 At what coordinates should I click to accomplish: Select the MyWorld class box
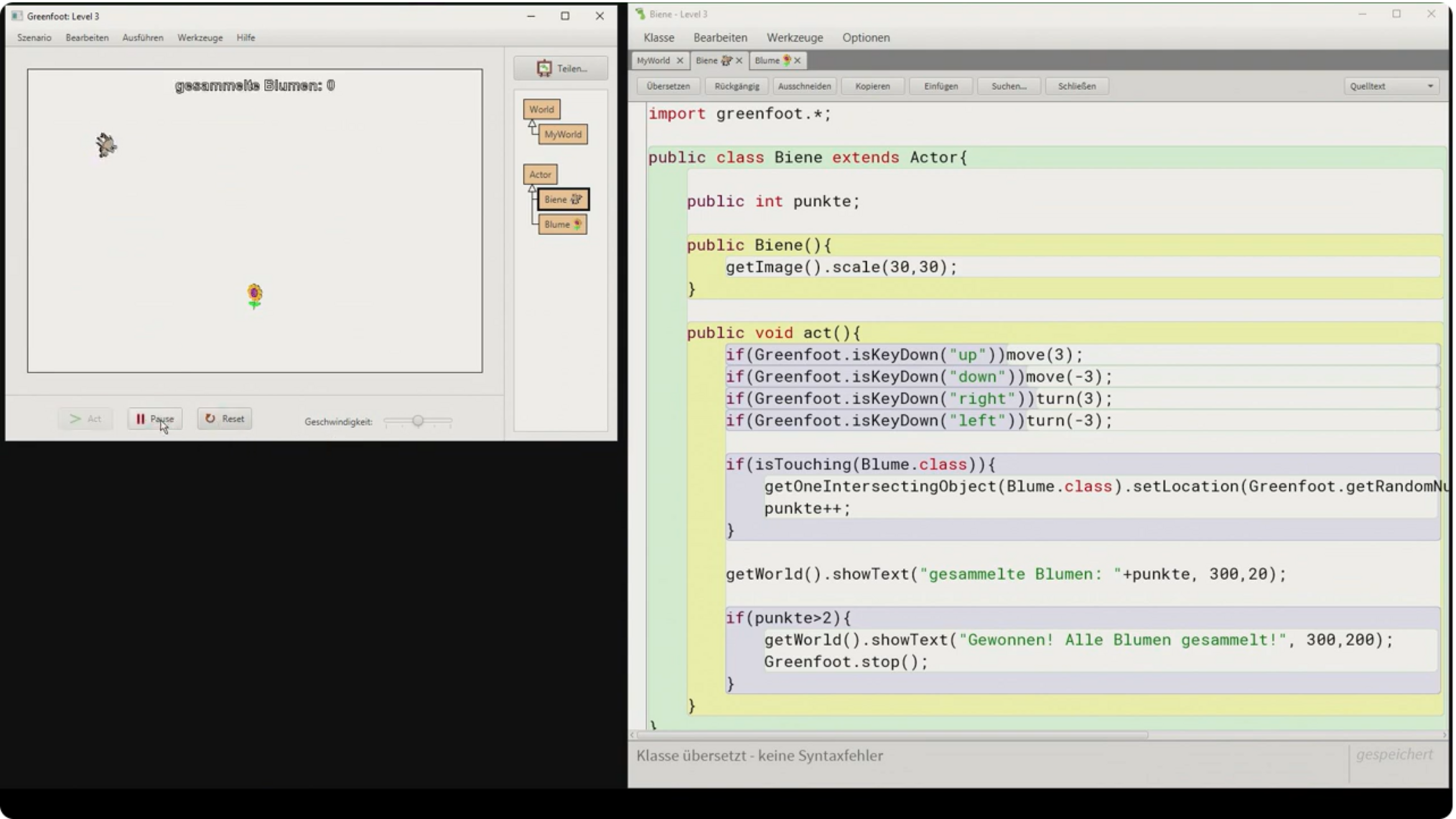pyautogui.click(x=562, y=134)
